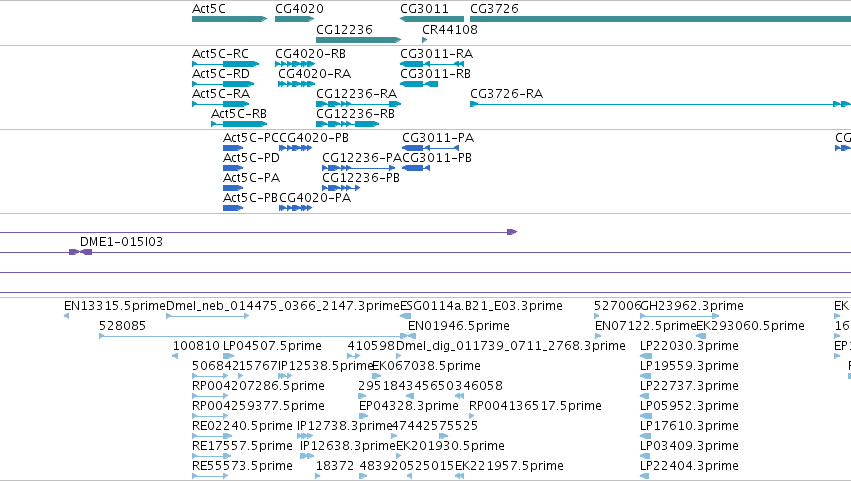Select protein CG12236-PB

[341, 188]
